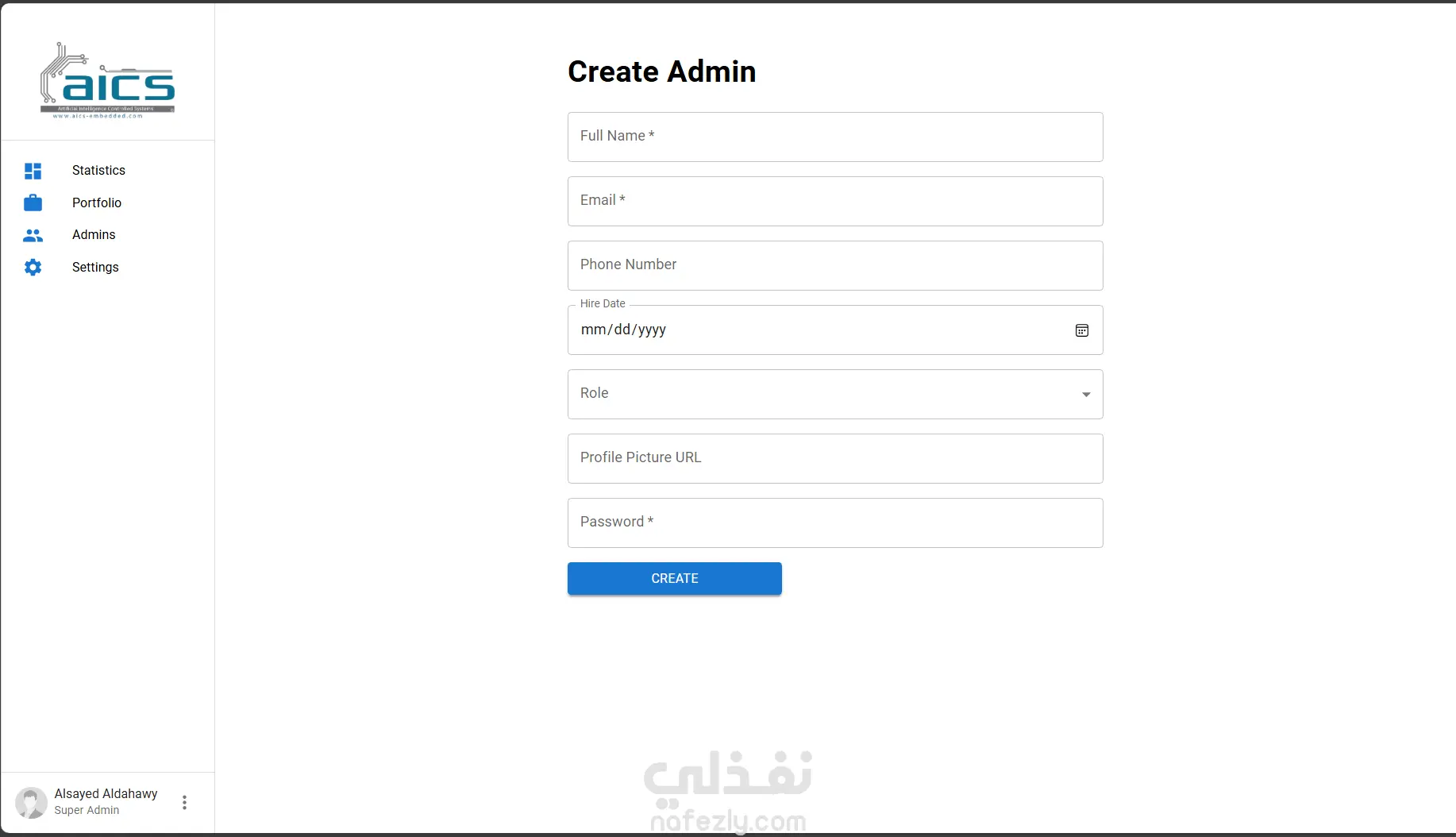Viewport: 1456px width, 837px height.
Task: Click the Portfolio briefcase icon
Action: pos(33,203)
